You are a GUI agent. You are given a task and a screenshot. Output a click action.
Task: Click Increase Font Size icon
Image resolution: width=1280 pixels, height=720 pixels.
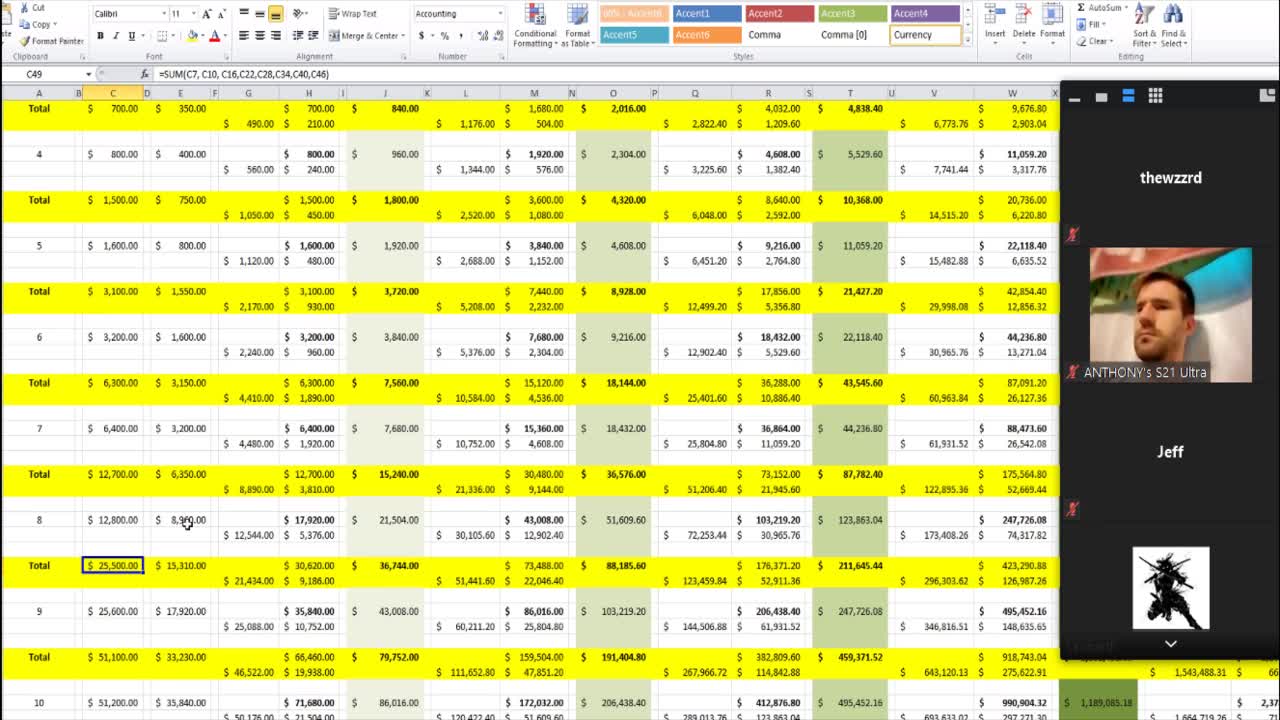pos(207,14)
